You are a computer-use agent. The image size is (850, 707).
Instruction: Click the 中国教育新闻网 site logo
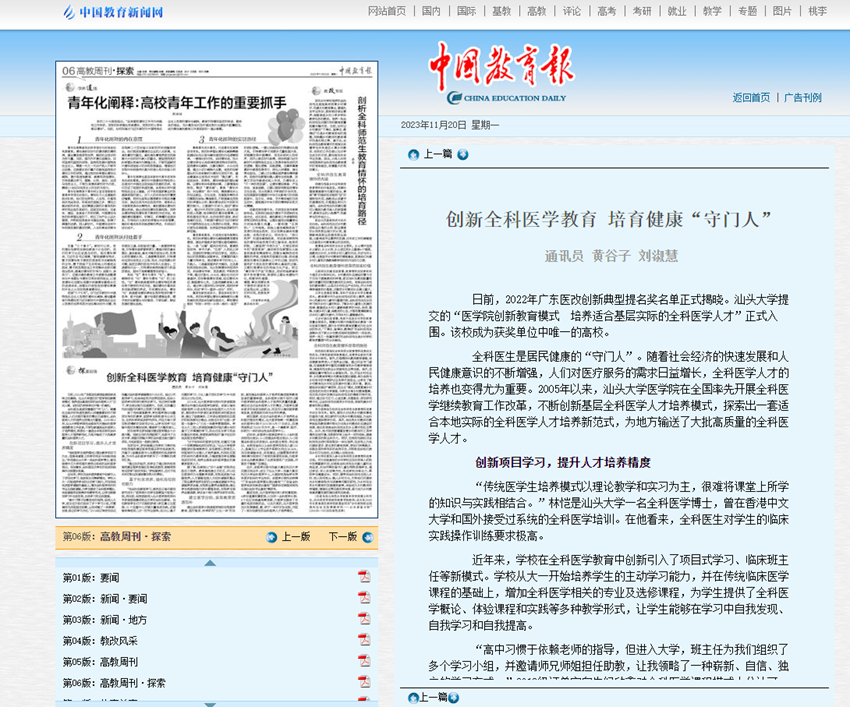[113, 12]
